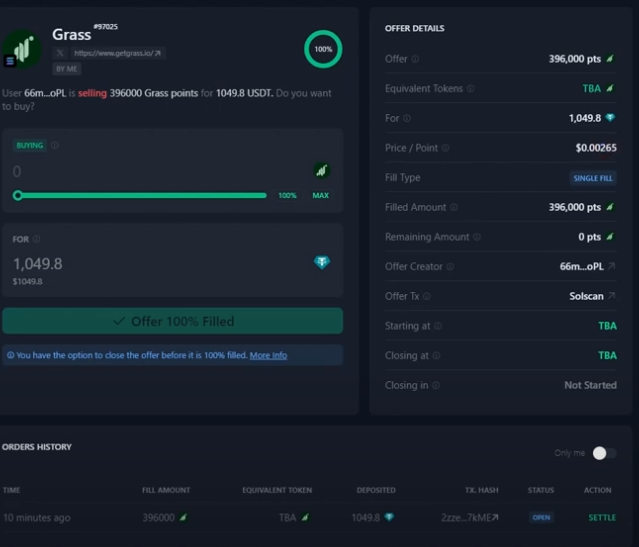
Task: Click the Grass project logo
Action: [22, 49]
